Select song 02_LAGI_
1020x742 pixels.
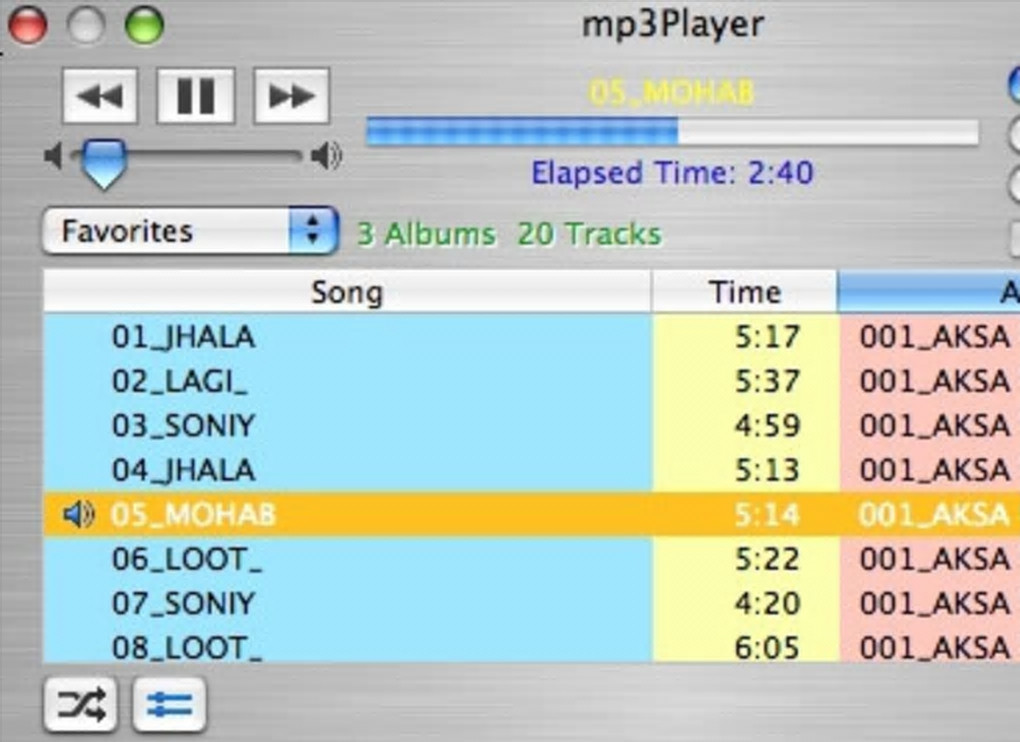pyautogui.click(x=179, y=381)
